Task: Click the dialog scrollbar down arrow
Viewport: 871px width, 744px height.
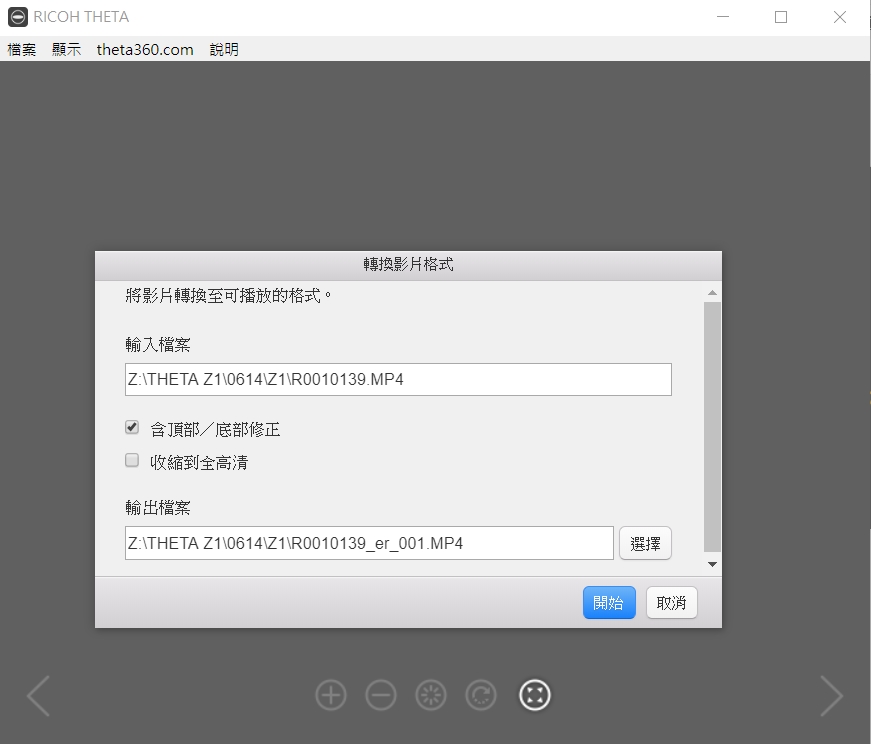Action: tap(712, 565)
